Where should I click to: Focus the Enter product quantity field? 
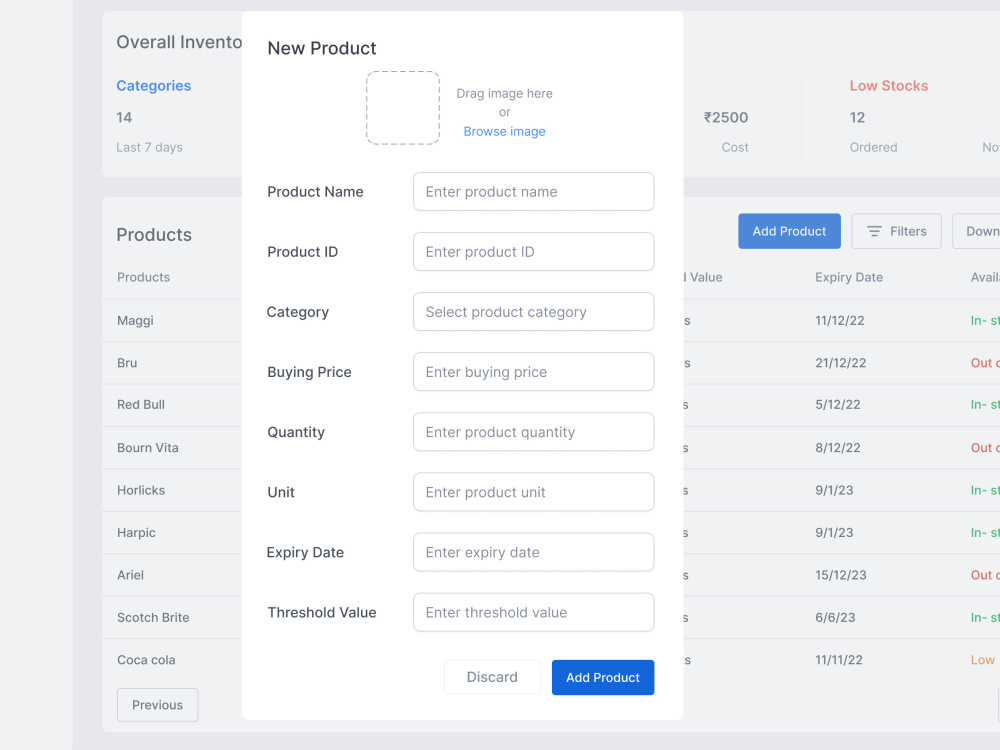point(533,432)
